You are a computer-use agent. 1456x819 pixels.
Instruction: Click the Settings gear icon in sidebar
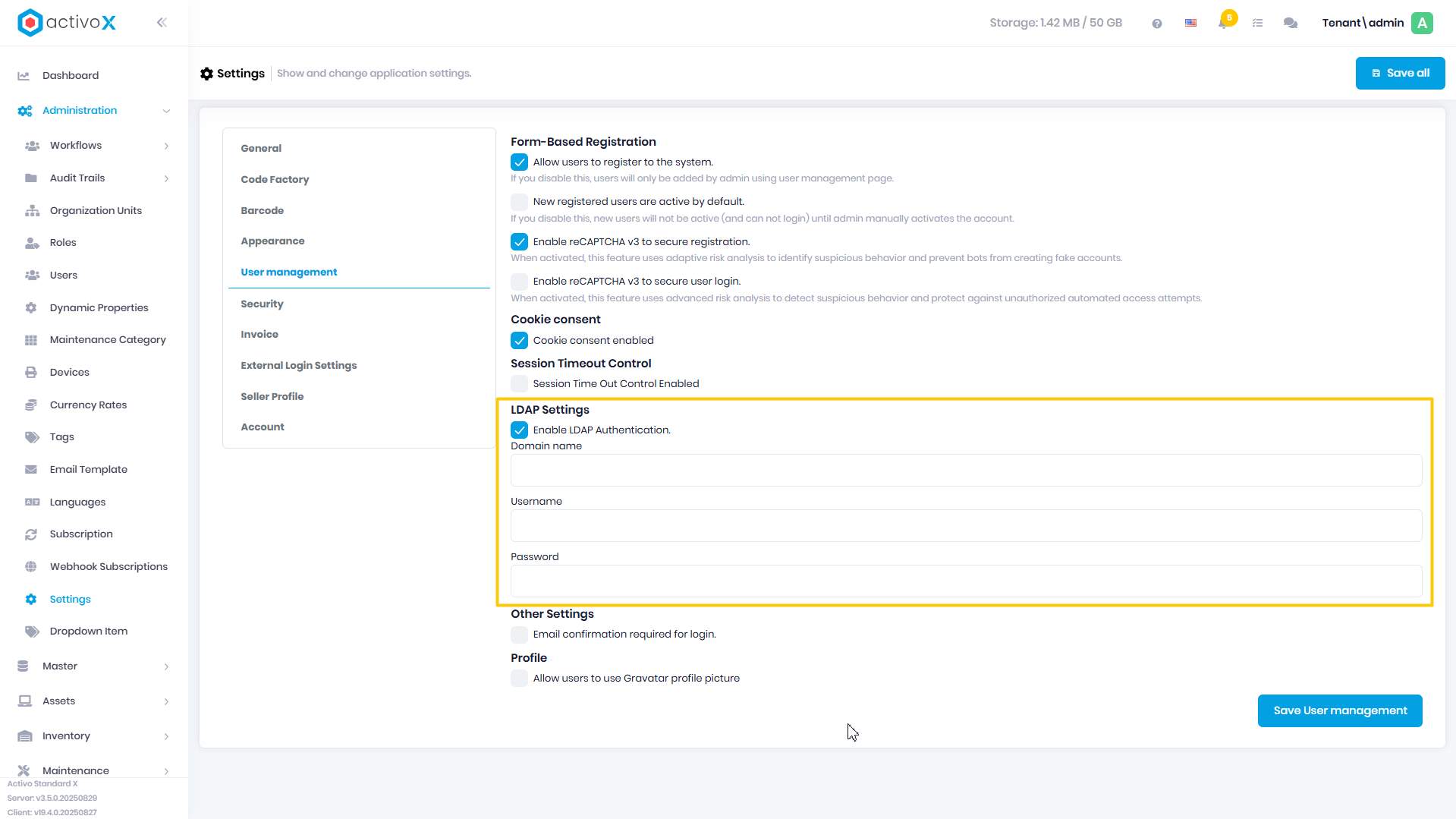click(x=31, y=600)
